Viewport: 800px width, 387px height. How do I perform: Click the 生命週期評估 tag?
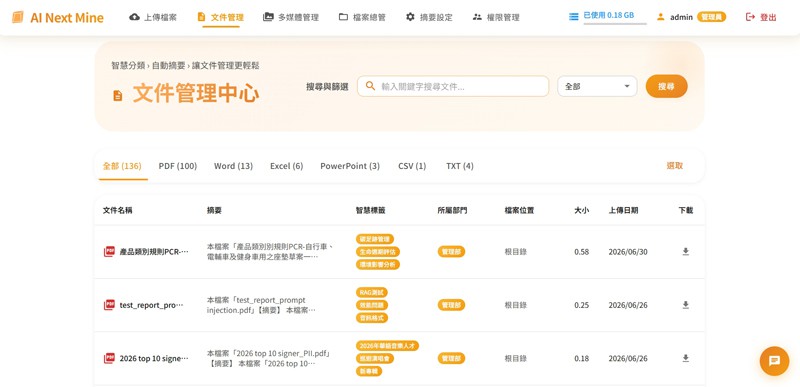378,252
